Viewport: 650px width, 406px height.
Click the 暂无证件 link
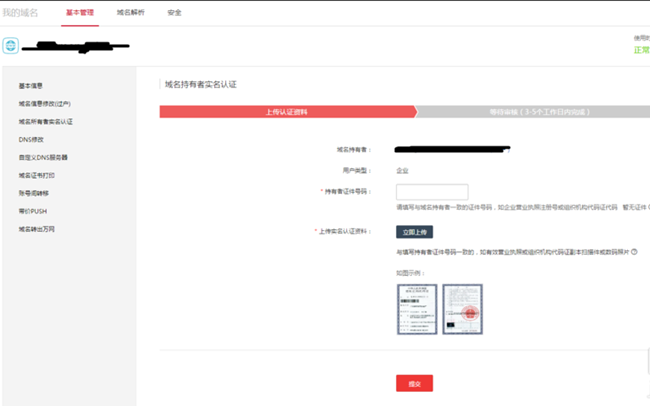pos(635,207)
